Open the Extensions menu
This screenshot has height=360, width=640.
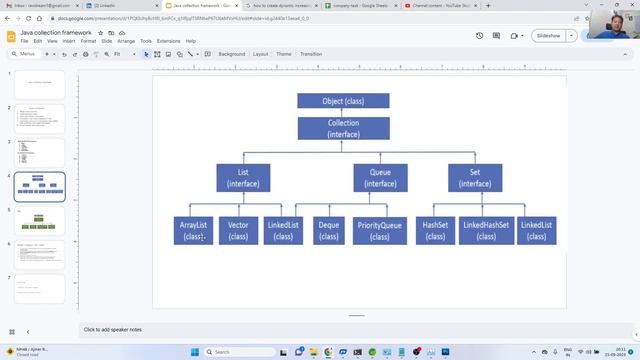tap(169, 41)
